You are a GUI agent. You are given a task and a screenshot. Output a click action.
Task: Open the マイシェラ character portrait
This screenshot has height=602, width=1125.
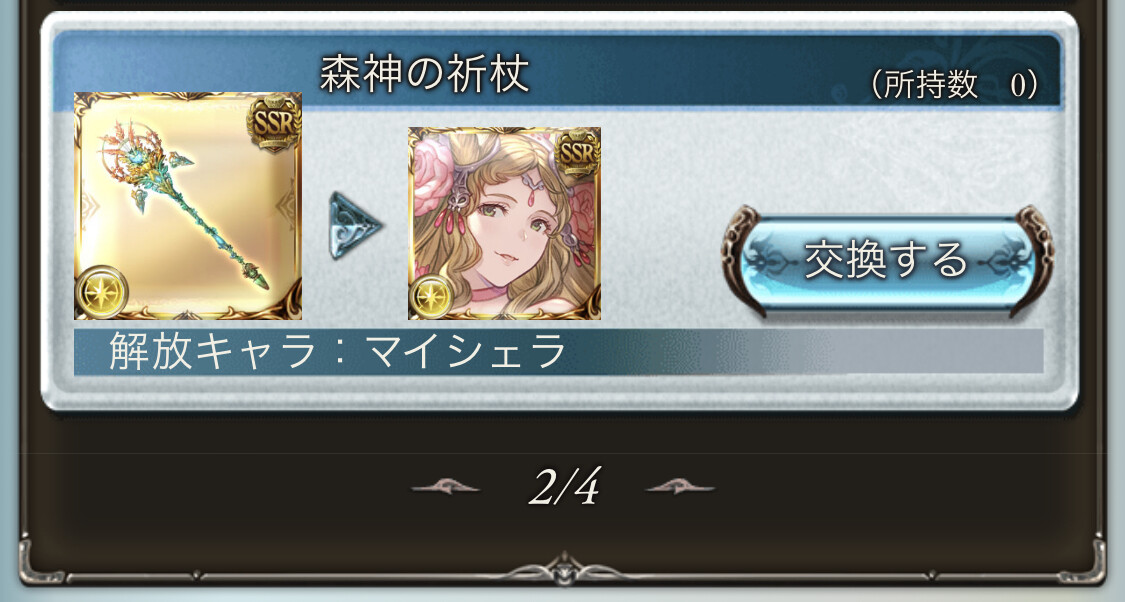tap(504, 224)
